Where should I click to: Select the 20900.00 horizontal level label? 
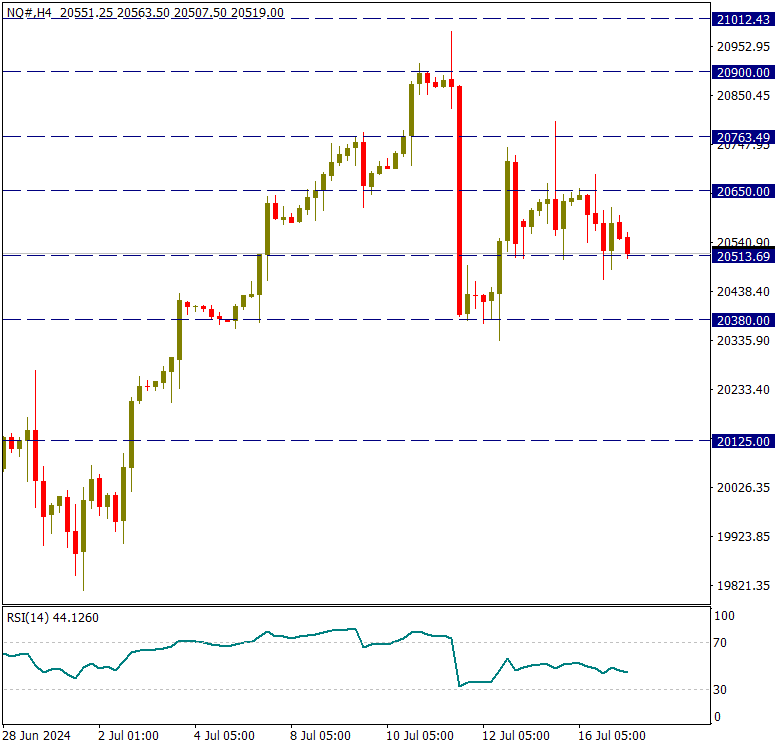coord(743,72)
